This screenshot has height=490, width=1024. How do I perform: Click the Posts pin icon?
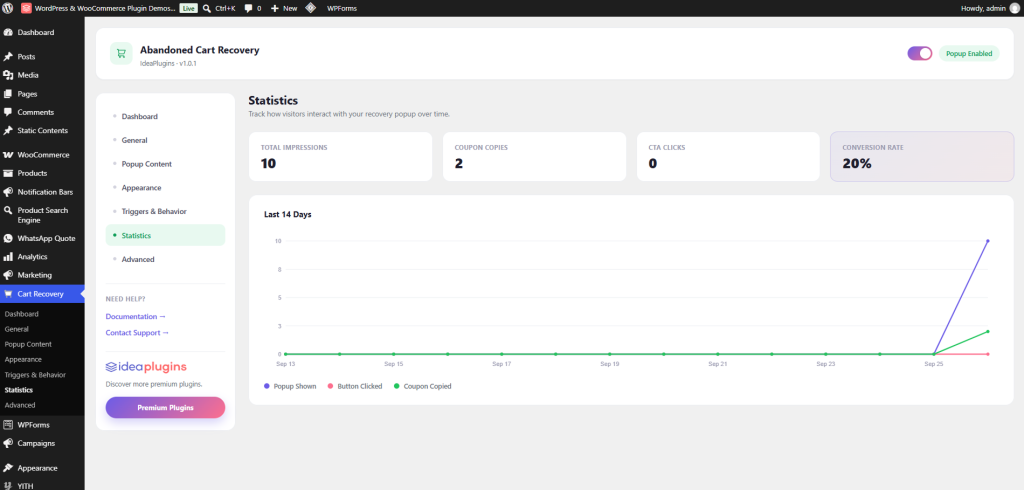coord(8,57)
